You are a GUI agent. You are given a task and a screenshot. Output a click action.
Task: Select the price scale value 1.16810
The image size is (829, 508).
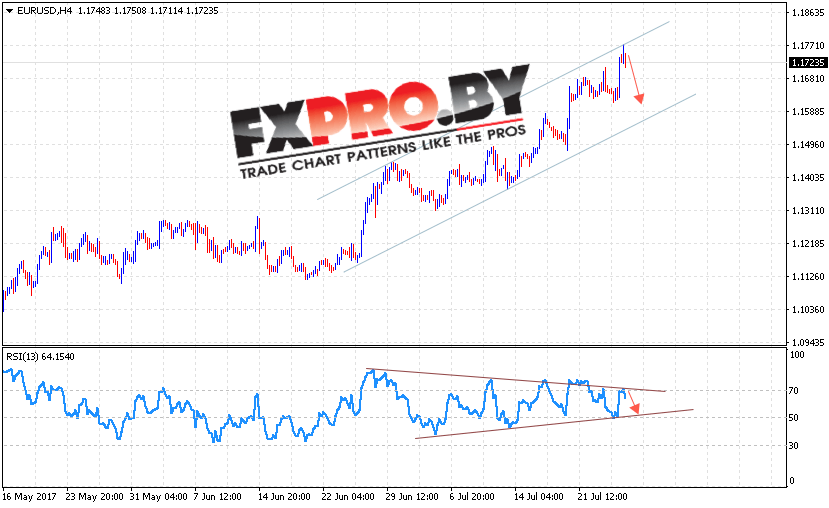(808, 79)
